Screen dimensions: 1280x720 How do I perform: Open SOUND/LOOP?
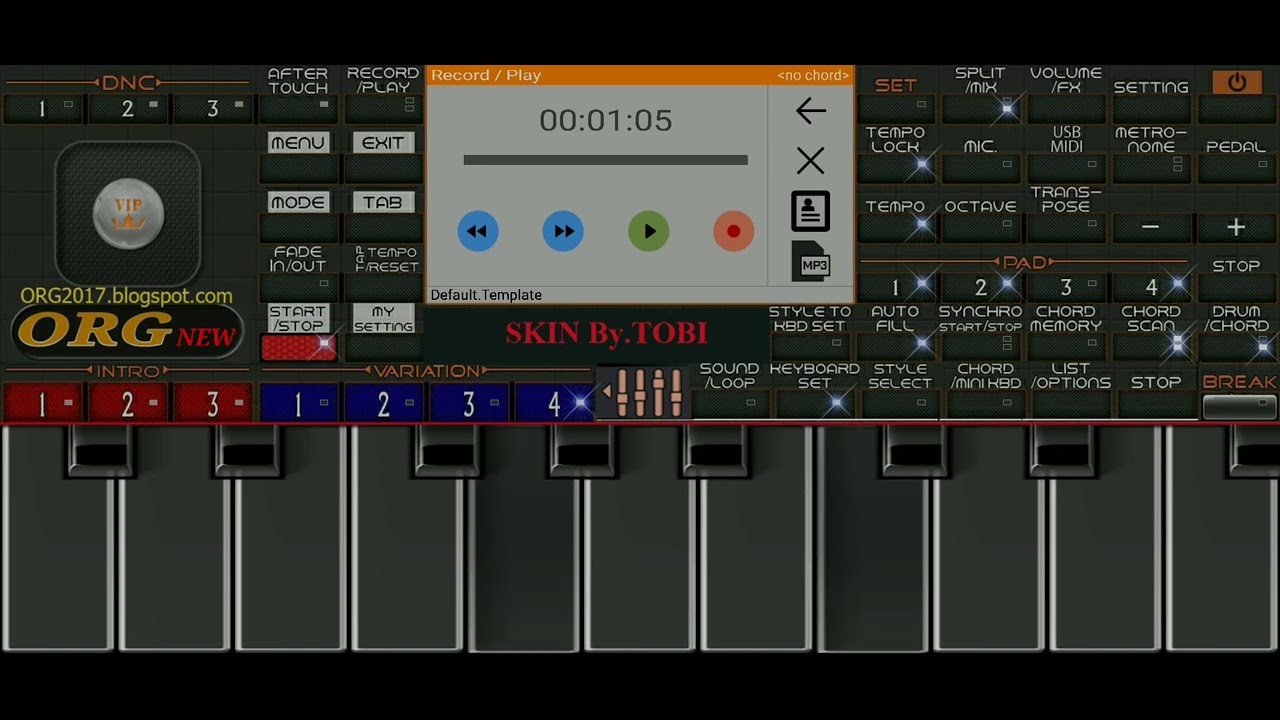click(730, 404)
